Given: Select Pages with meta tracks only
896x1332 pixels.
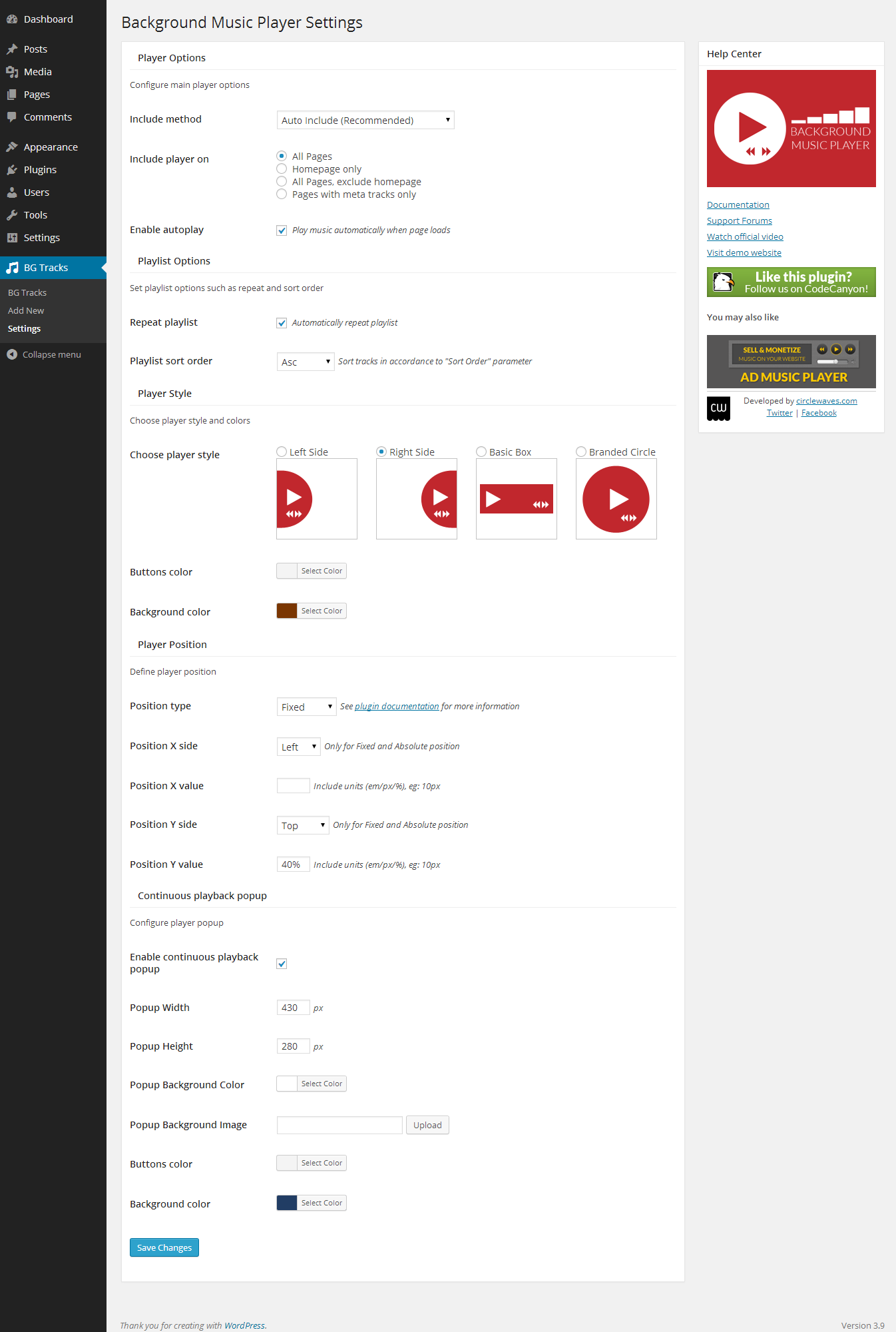Looking at the screenshot, I should [282, 194].
